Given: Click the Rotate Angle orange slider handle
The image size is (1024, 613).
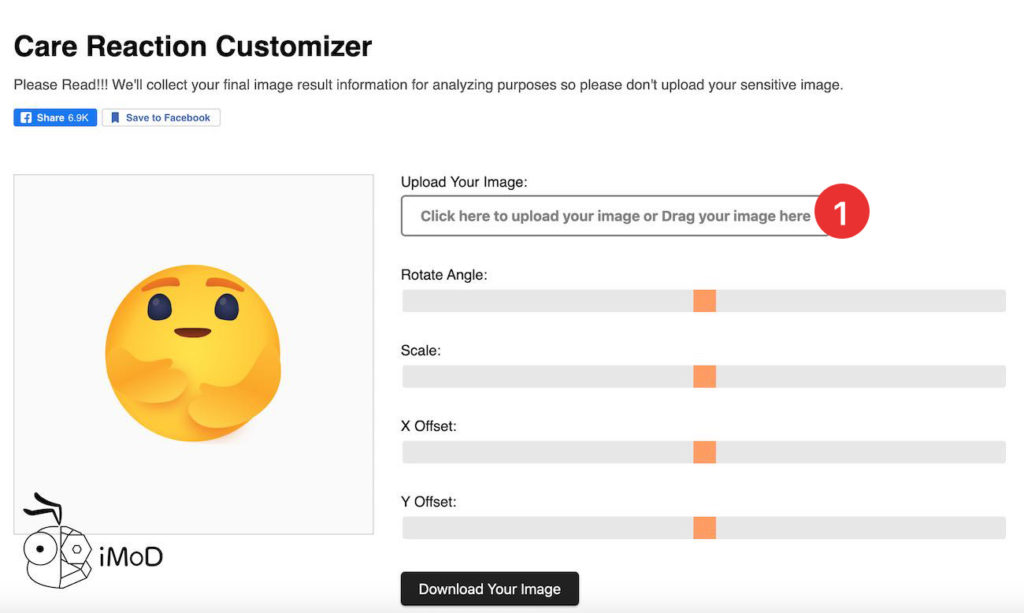Looking at the screenshot, I should pyautogui.click(x=704, y=301).
